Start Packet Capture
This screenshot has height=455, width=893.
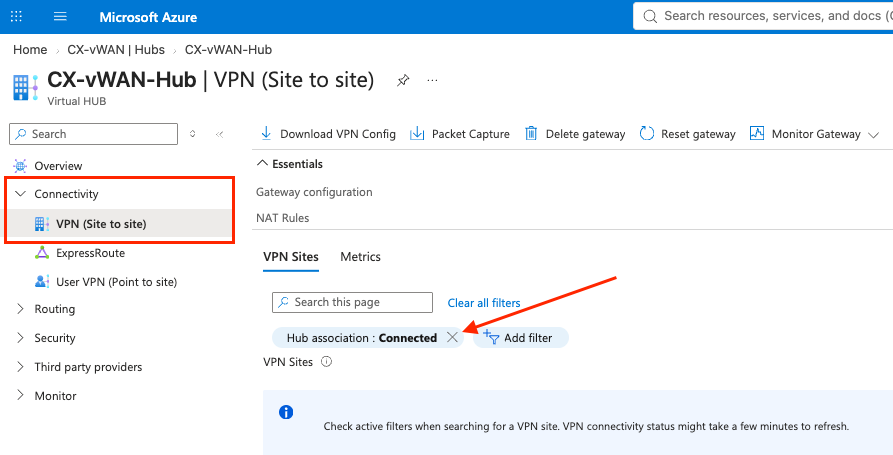pyautogui.click(x=460, y=134)
